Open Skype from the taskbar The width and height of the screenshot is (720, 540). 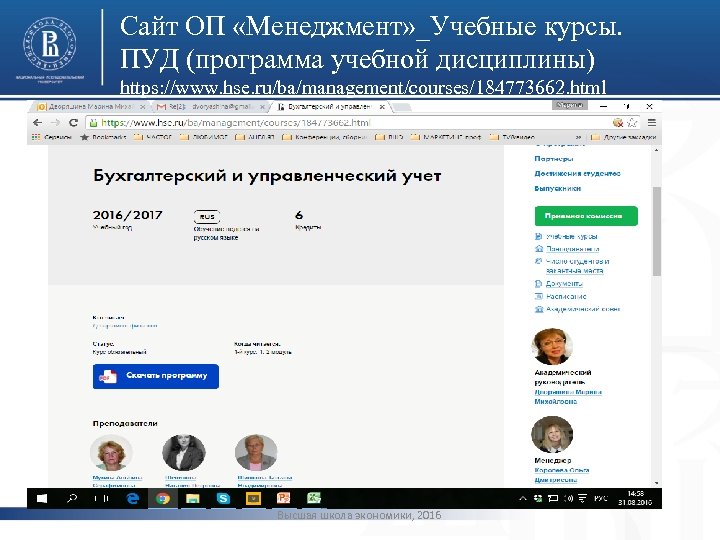click(x=223, y=498)
